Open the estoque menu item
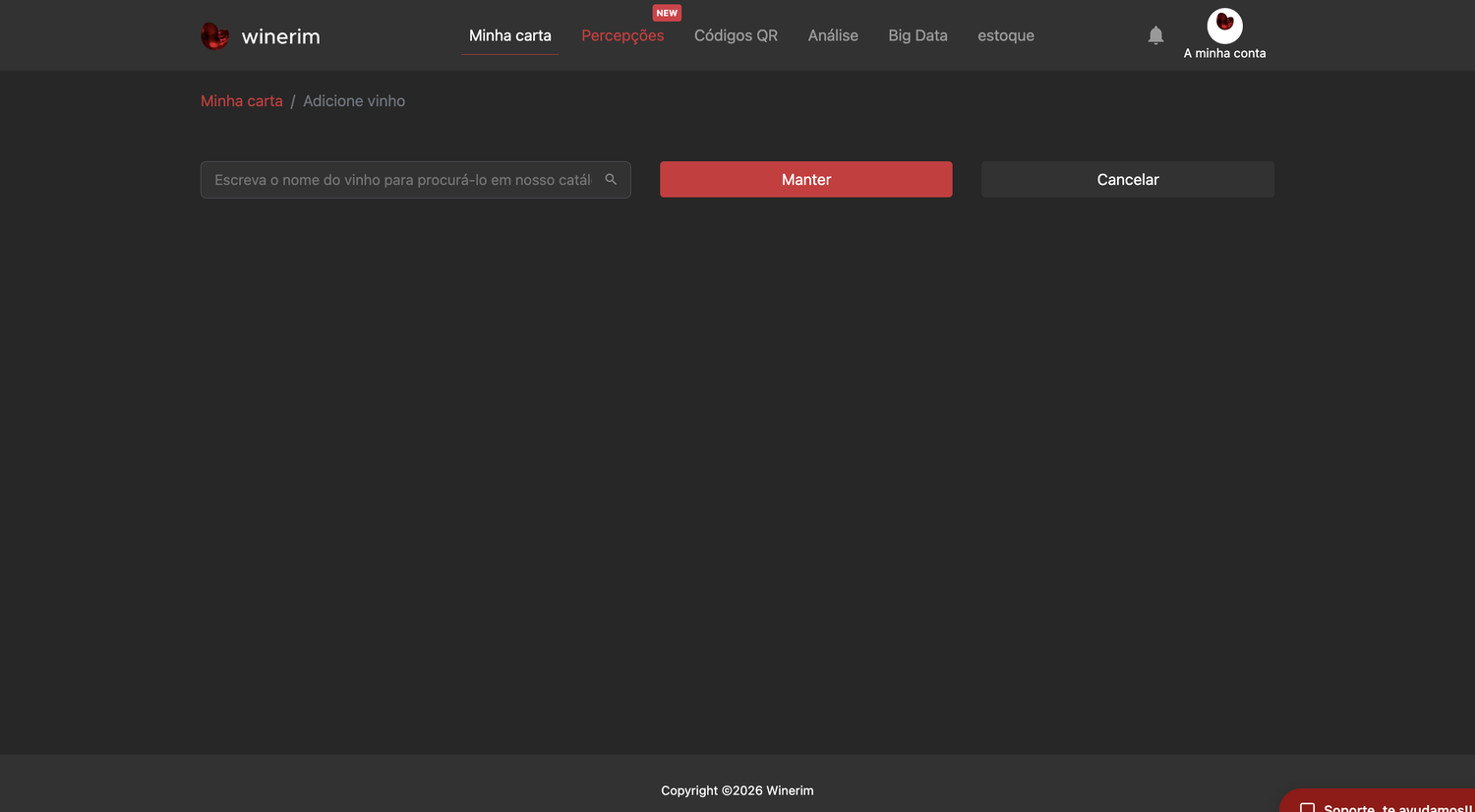Viewport: 1475px width, 812px height. tap(1005, 35)
